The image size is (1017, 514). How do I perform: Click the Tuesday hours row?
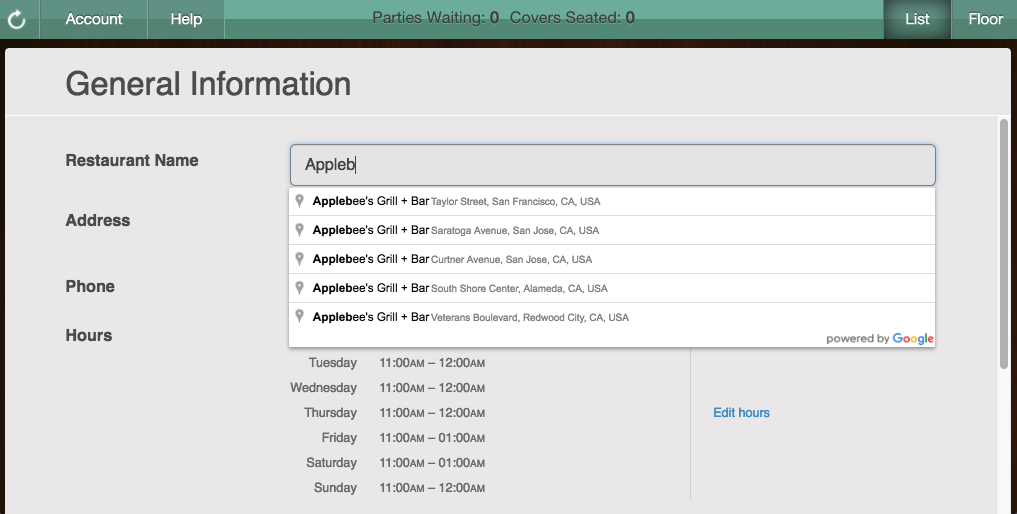[396, 363]
